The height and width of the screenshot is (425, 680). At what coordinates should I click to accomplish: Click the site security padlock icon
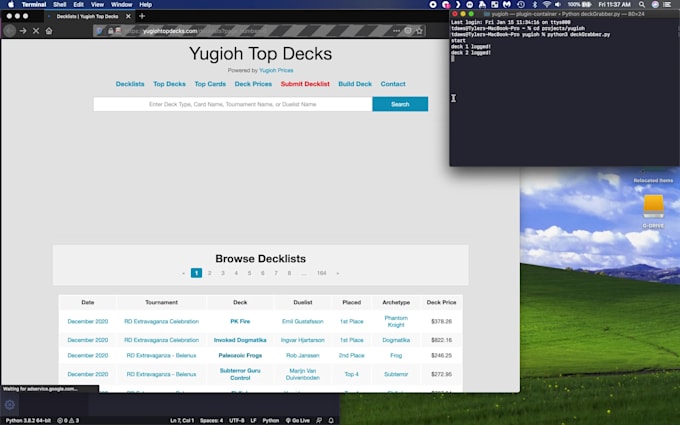[111, 31]
